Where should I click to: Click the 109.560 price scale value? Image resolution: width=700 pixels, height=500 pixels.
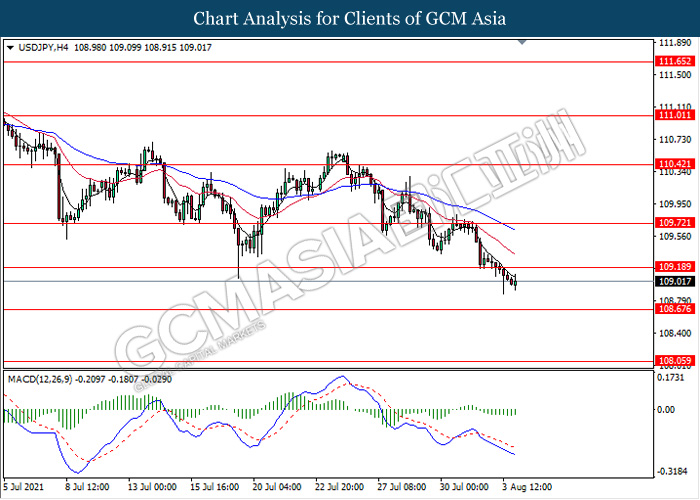pyautogui.click(x=675, y=236)
